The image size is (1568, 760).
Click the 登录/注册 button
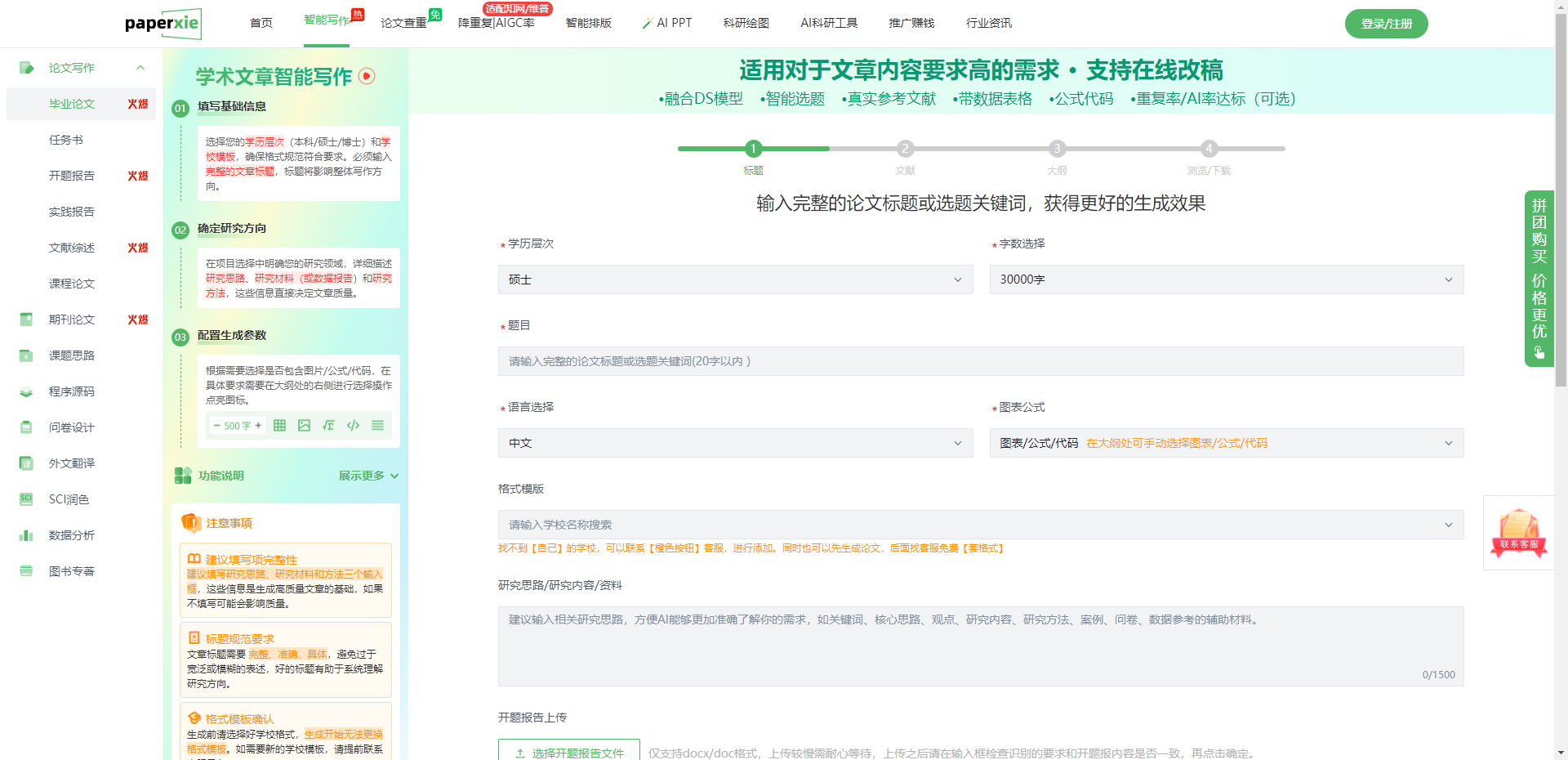(x=1385, y=23)
